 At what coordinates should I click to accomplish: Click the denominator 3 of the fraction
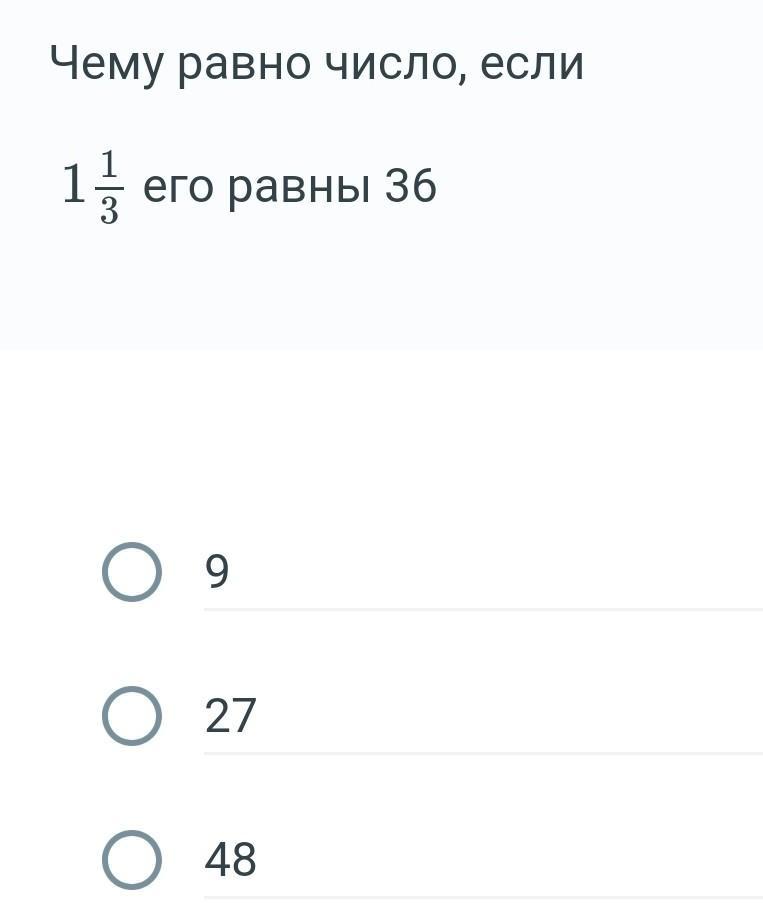point(109,210)
